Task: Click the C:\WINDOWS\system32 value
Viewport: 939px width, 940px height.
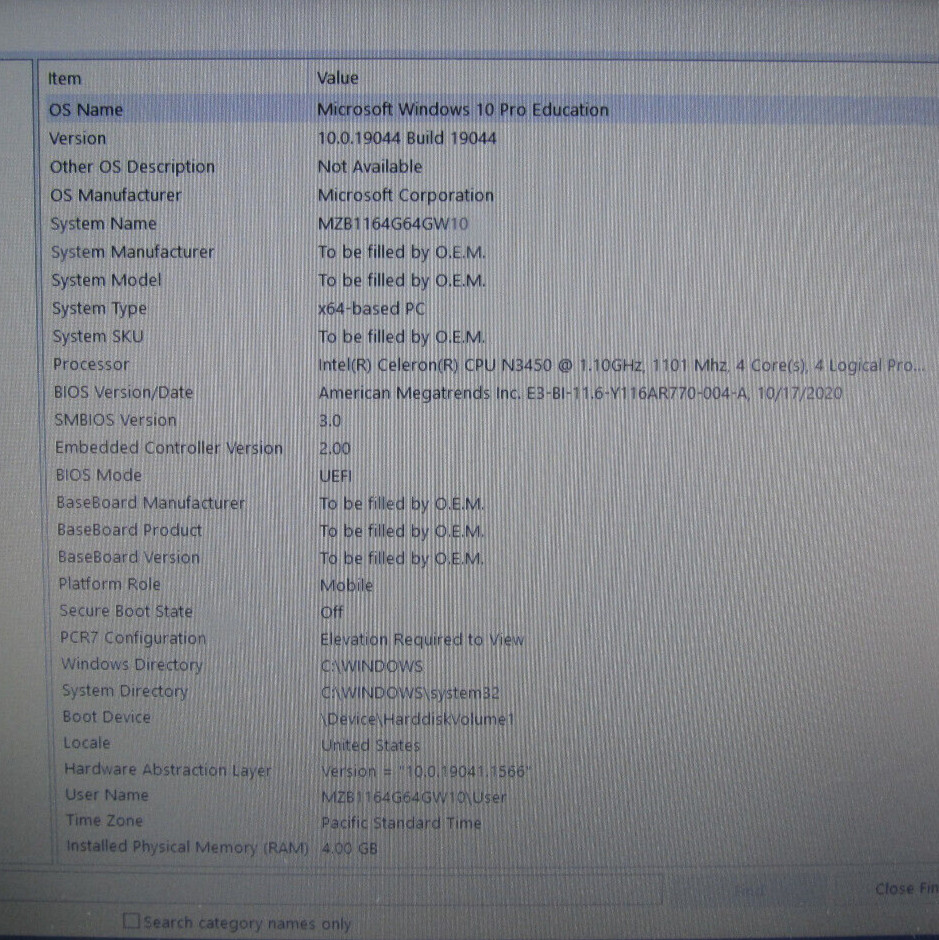Action: click(410, 692)
